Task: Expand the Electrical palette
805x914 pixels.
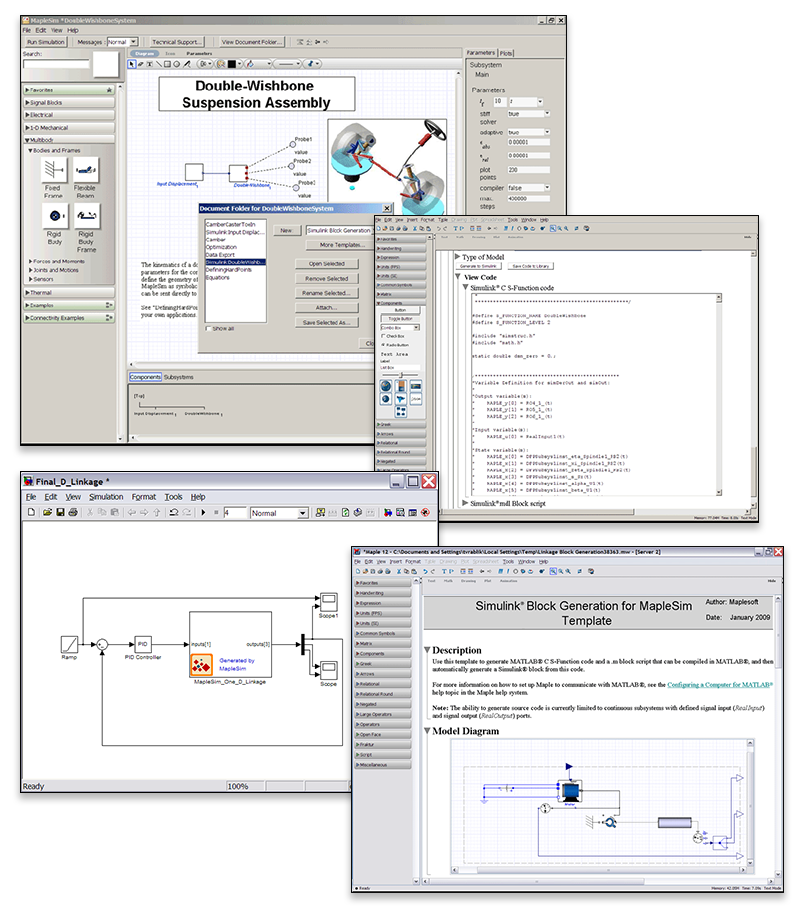Action: [69, 115]
